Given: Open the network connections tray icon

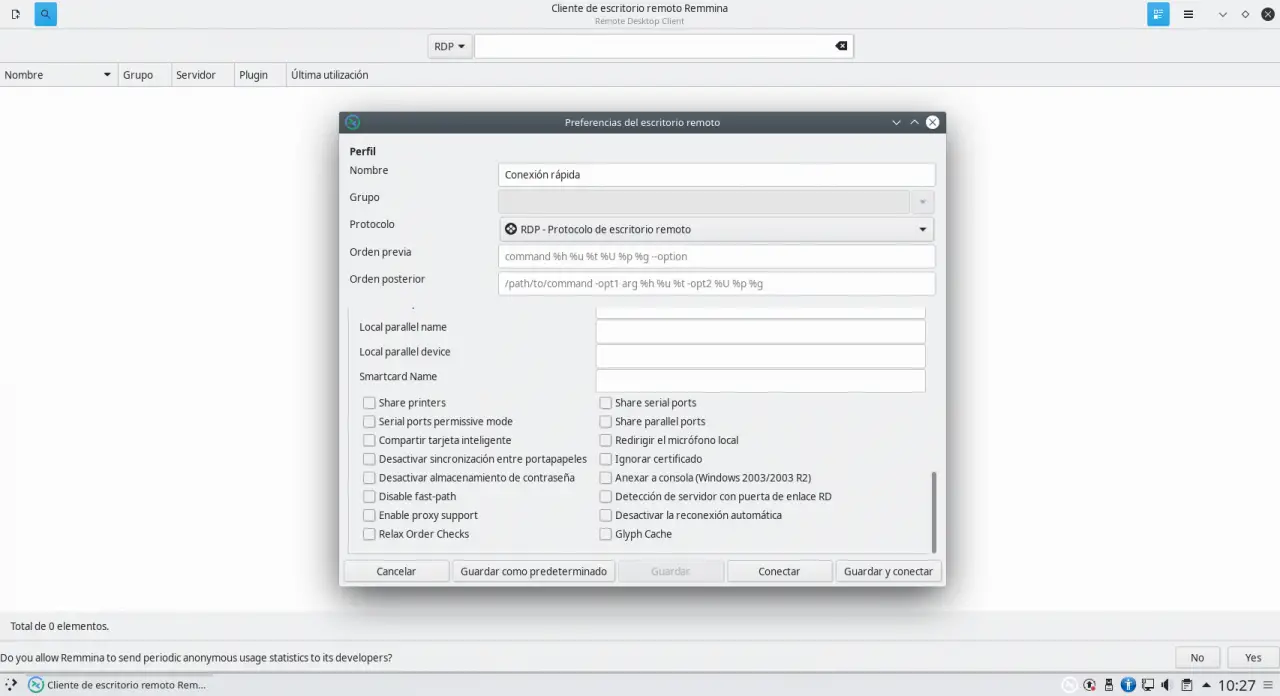Looking at the screenshot, I should pos(1147,685).
